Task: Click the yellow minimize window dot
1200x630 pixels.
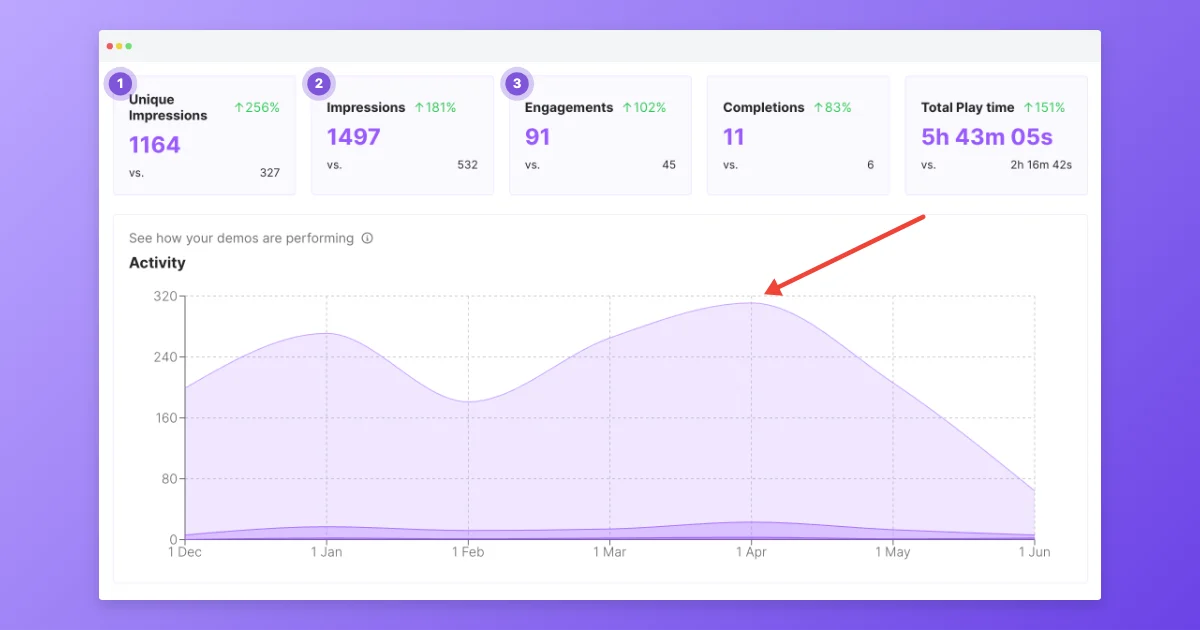Action: click(x=119, y=46)
